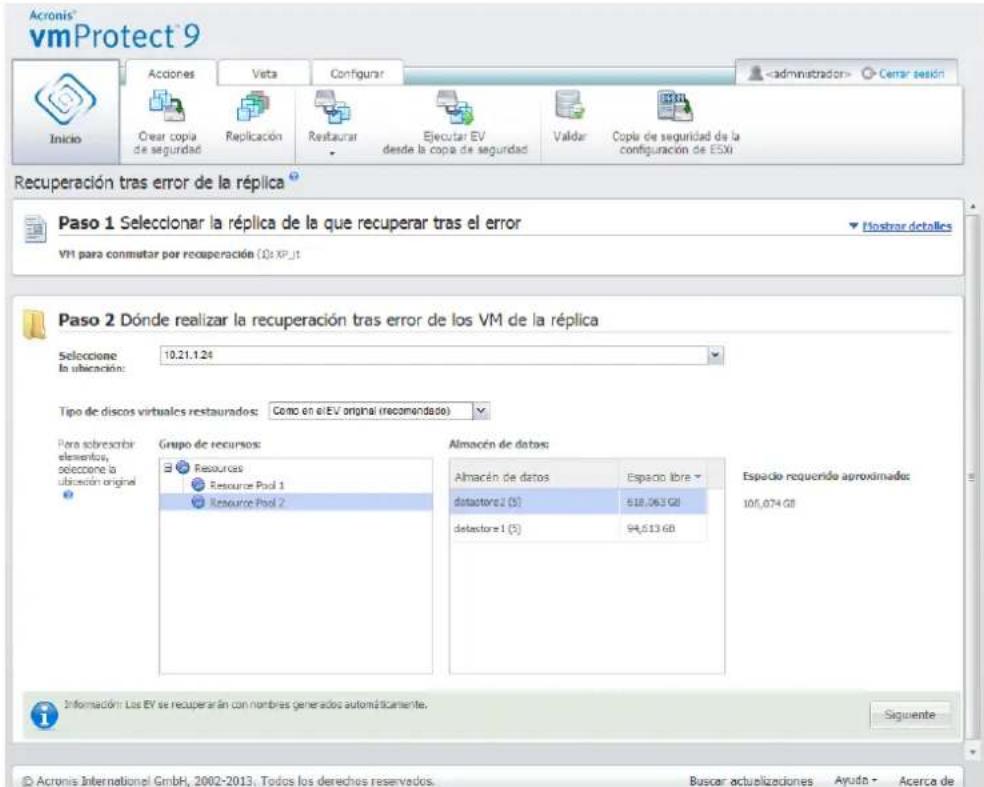Viewport: 984px width, 787px height.
Task: Click the Almacén de datos column header
Action: 535,477
